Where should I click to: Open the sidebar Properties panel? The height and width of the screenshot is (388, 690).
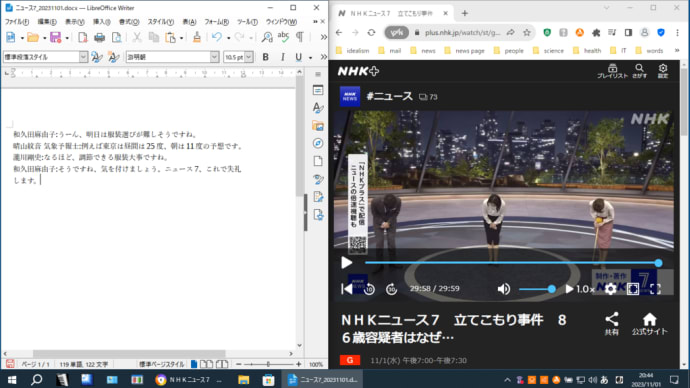(x=318, y=90)
